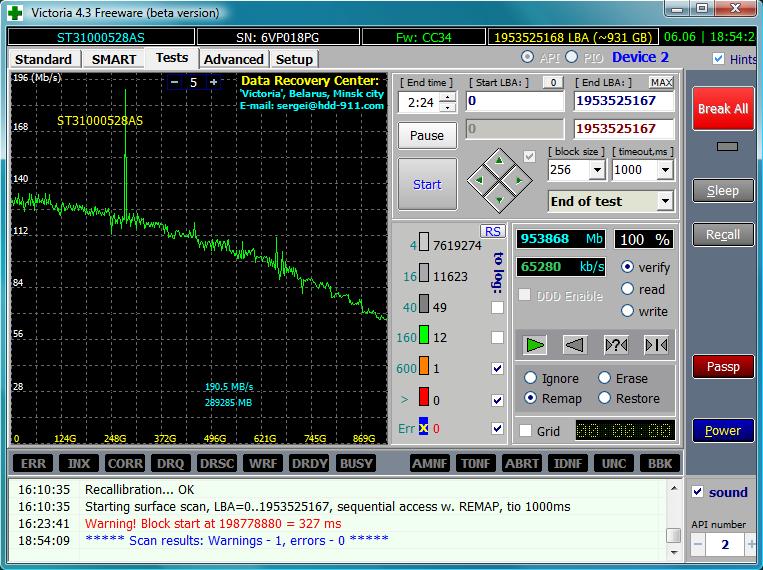Click the up arrow on the diamond navigation pad
Image resolution: width=763 pixels, height=570 pixels.
click(499, 162)
